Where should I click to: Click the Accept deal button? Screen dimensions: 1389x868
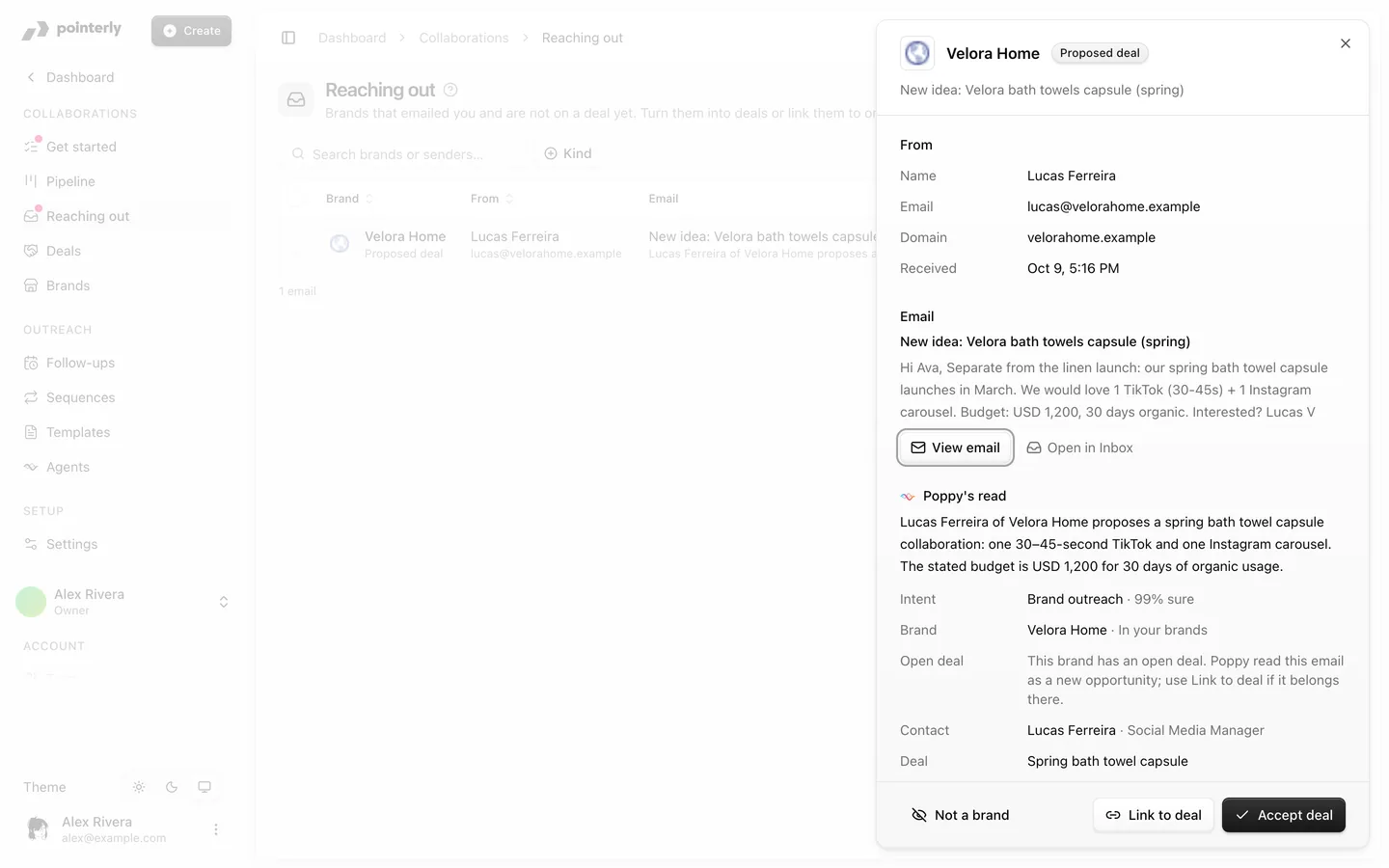[x=1284, y=815]
